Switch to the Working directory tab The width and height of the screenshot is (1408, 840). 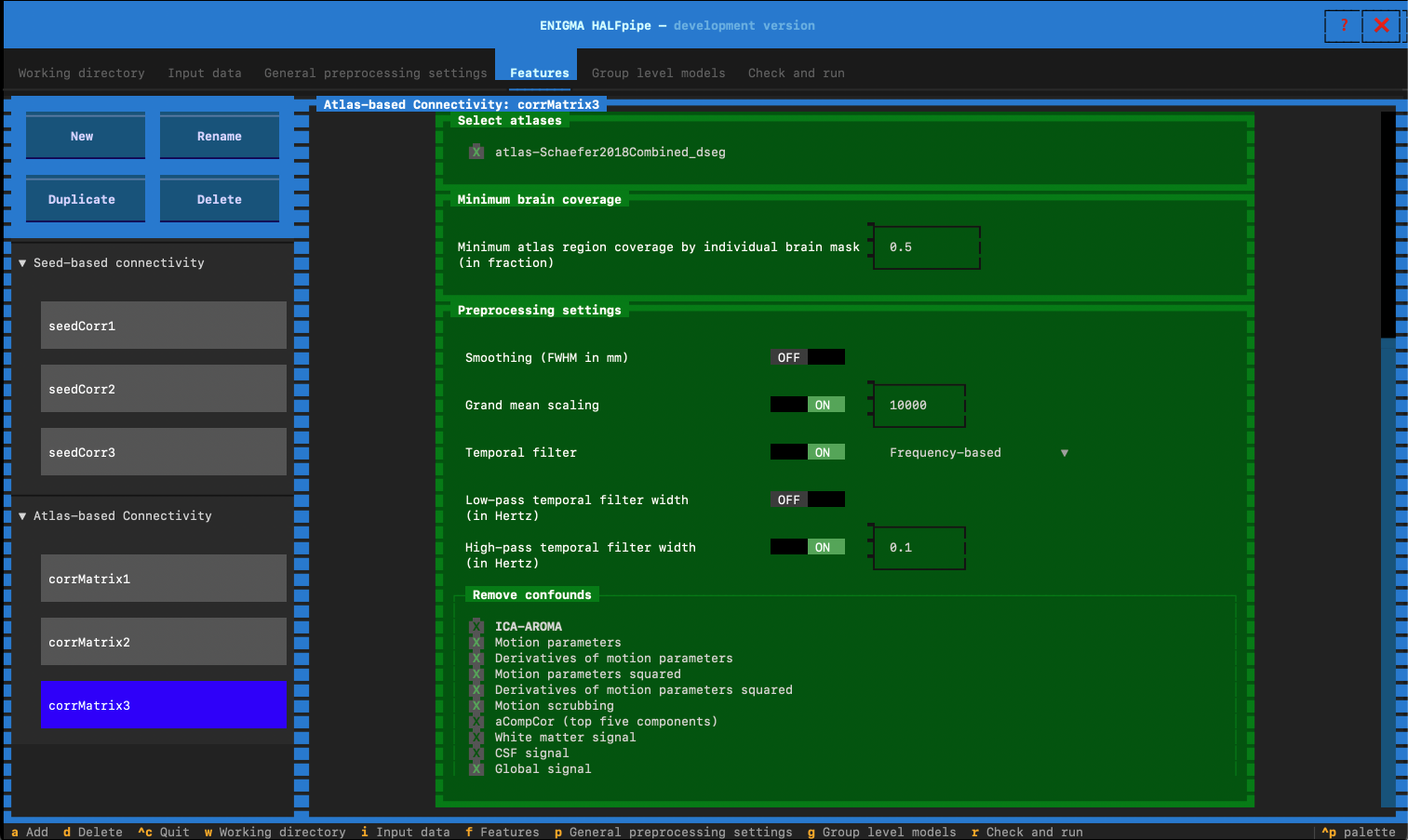(x=82, y=73)
